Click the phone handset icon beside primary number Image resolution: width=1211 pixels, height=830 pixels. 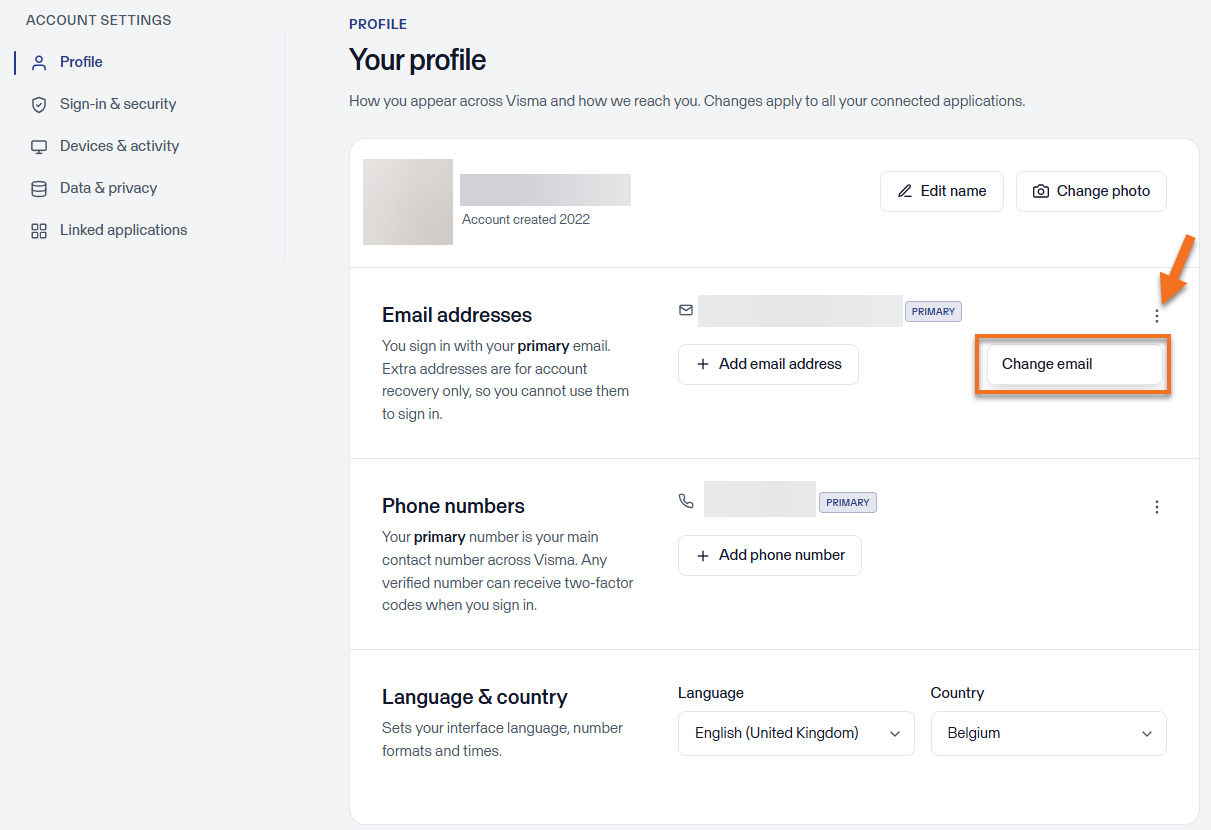[686, 501]
